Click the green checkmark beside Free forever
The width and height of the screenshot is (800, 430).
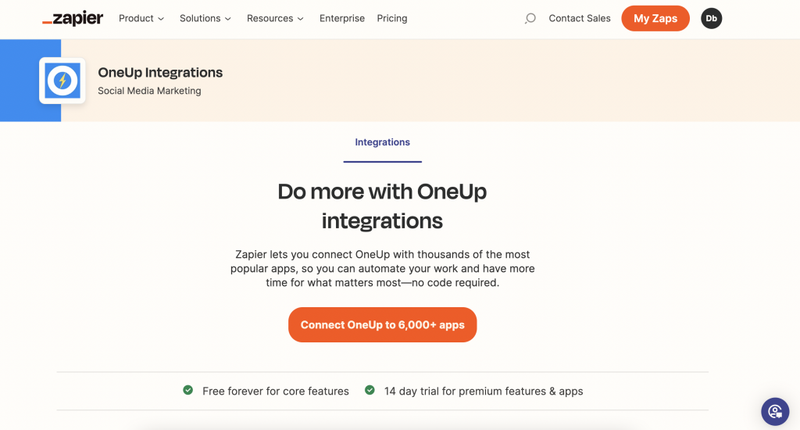tap(188, 390)
